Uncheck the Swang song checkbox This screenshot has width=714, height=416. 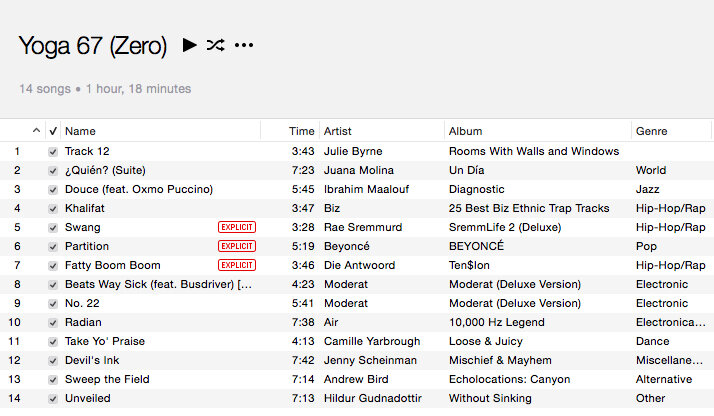[53, 228]
